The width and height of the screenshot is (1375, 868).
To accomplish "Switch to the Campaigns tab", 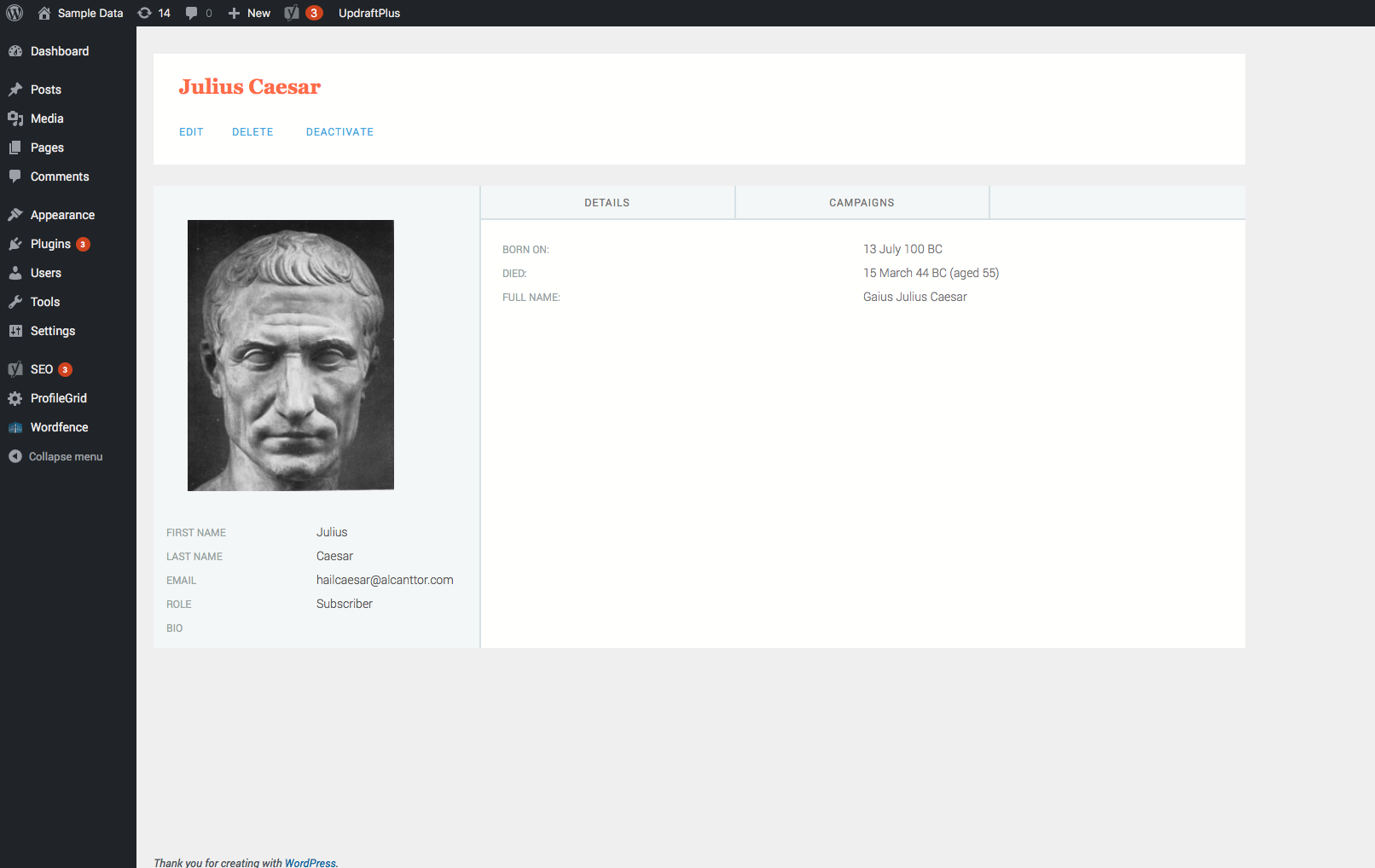I will pyautogui.click(x=862, y=203).
